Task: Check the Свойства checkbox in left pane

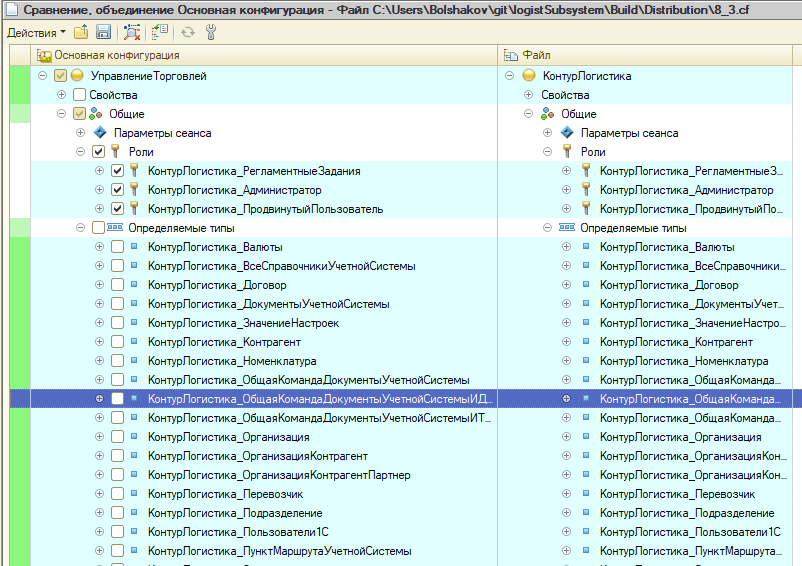Action: 79,95
